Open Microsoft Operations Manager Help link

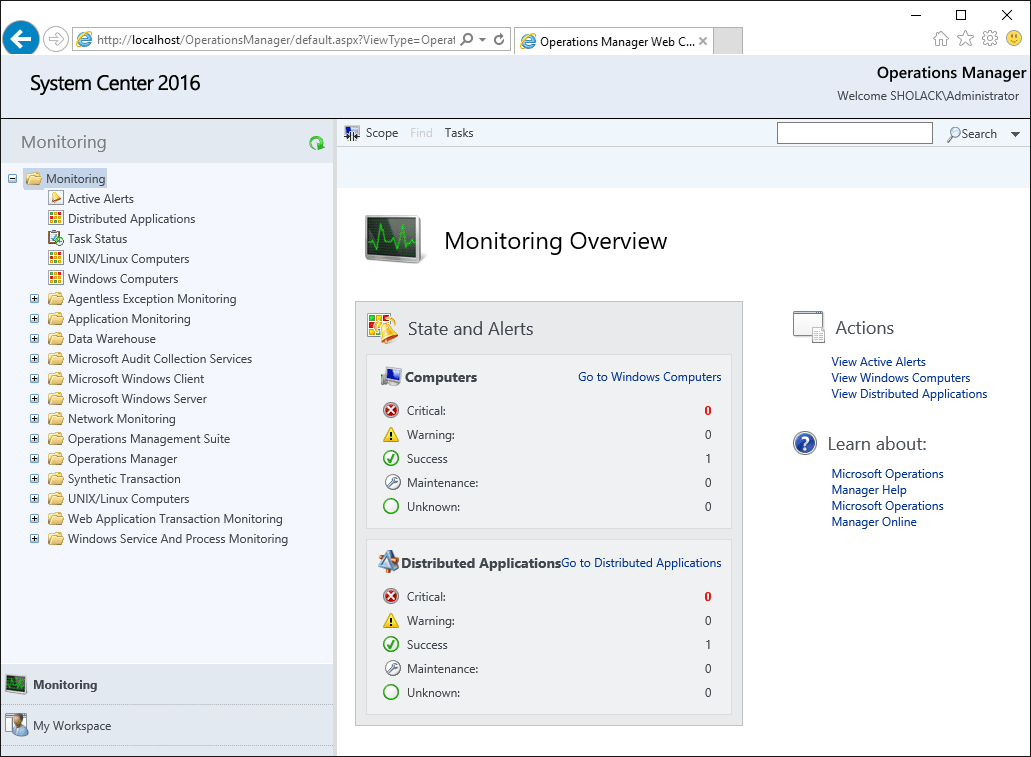pos(887,481)
